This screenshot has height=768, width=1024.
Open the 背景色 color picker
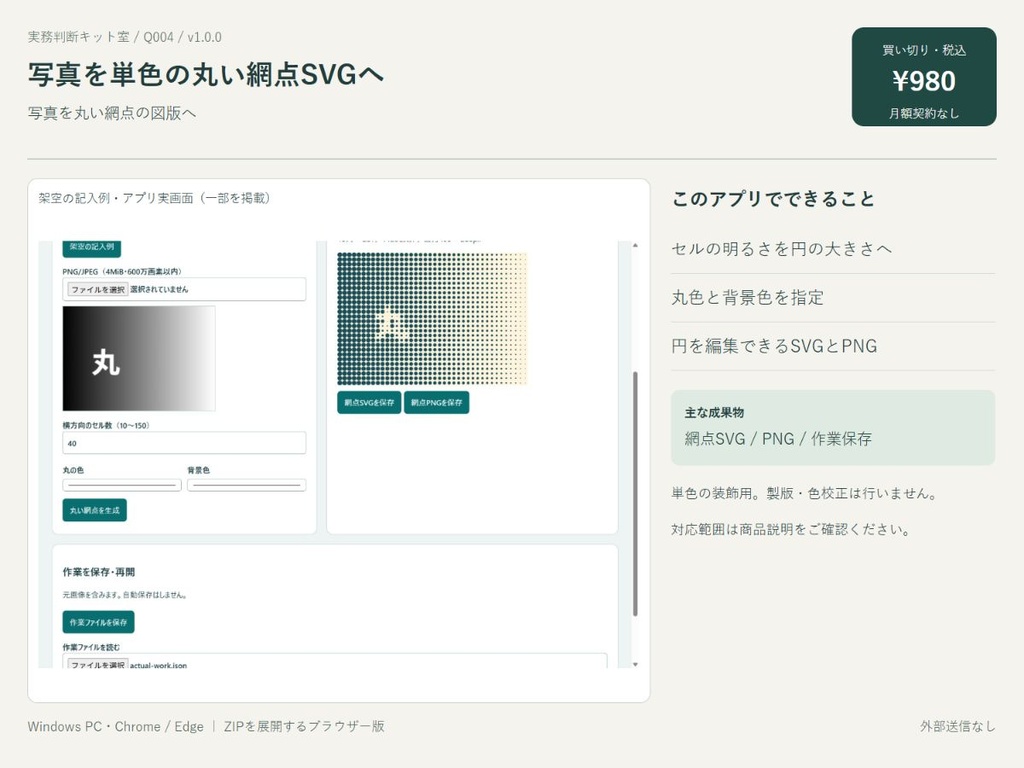tap(246, 485)
